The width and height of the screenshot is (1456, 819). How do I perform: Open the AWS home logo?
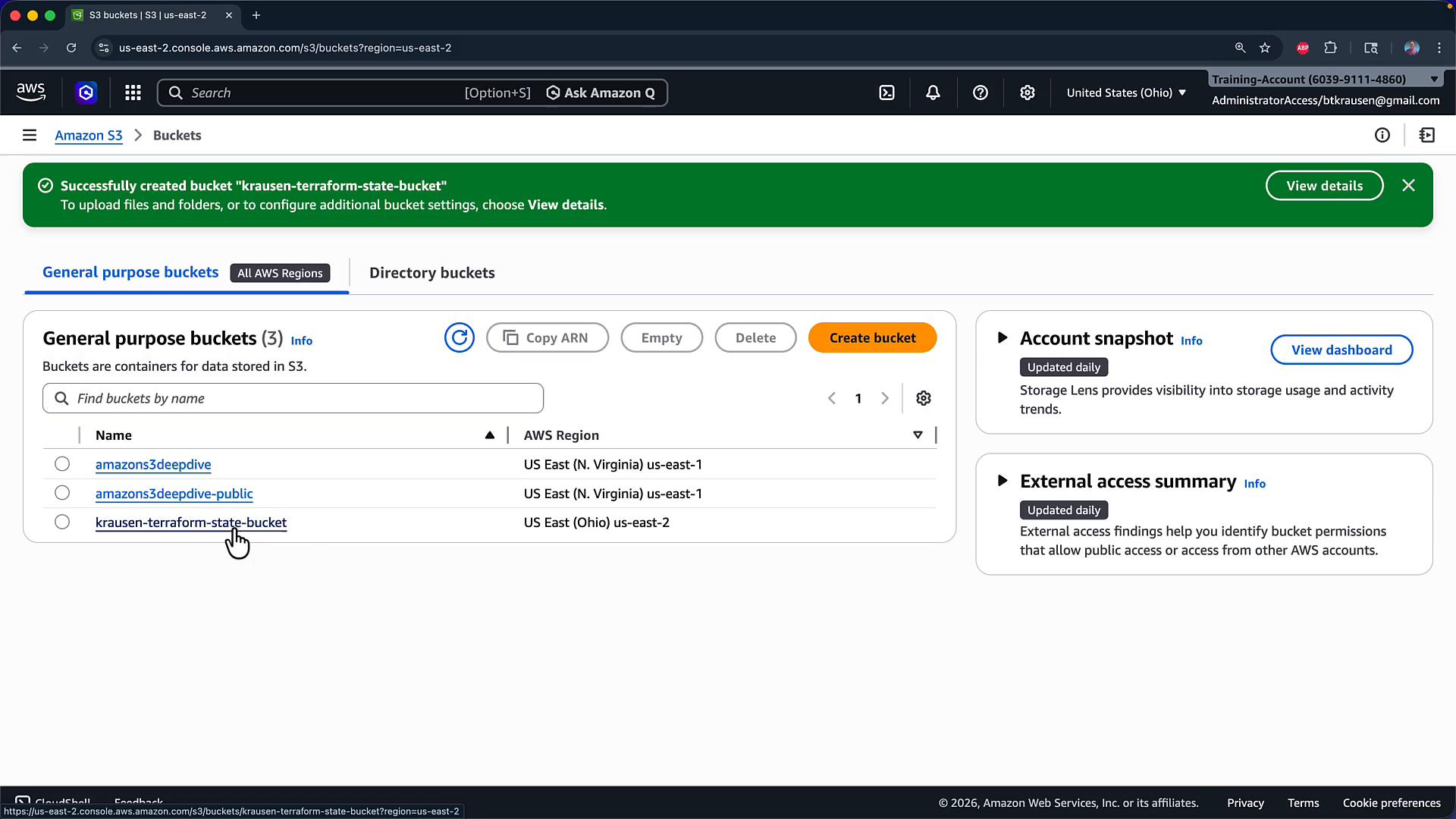[31, 93]
